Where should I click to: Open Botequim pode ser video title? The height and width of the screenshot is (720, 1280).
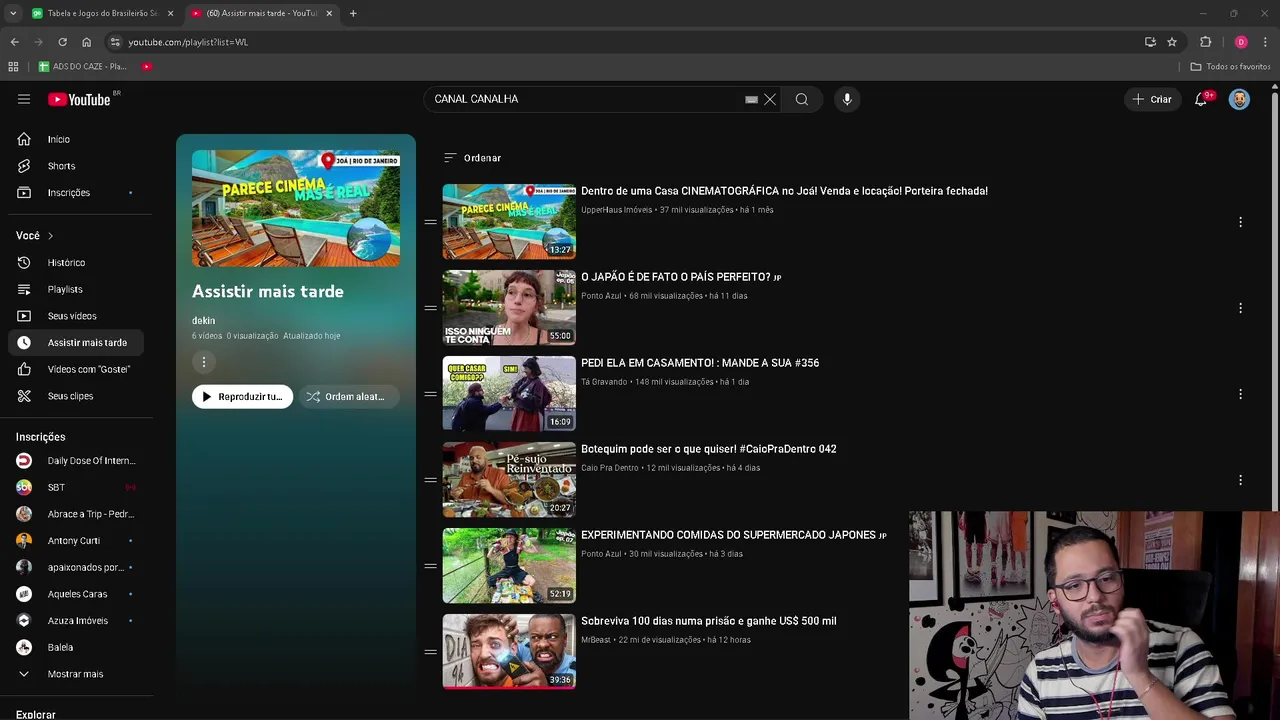coord(709,449)
